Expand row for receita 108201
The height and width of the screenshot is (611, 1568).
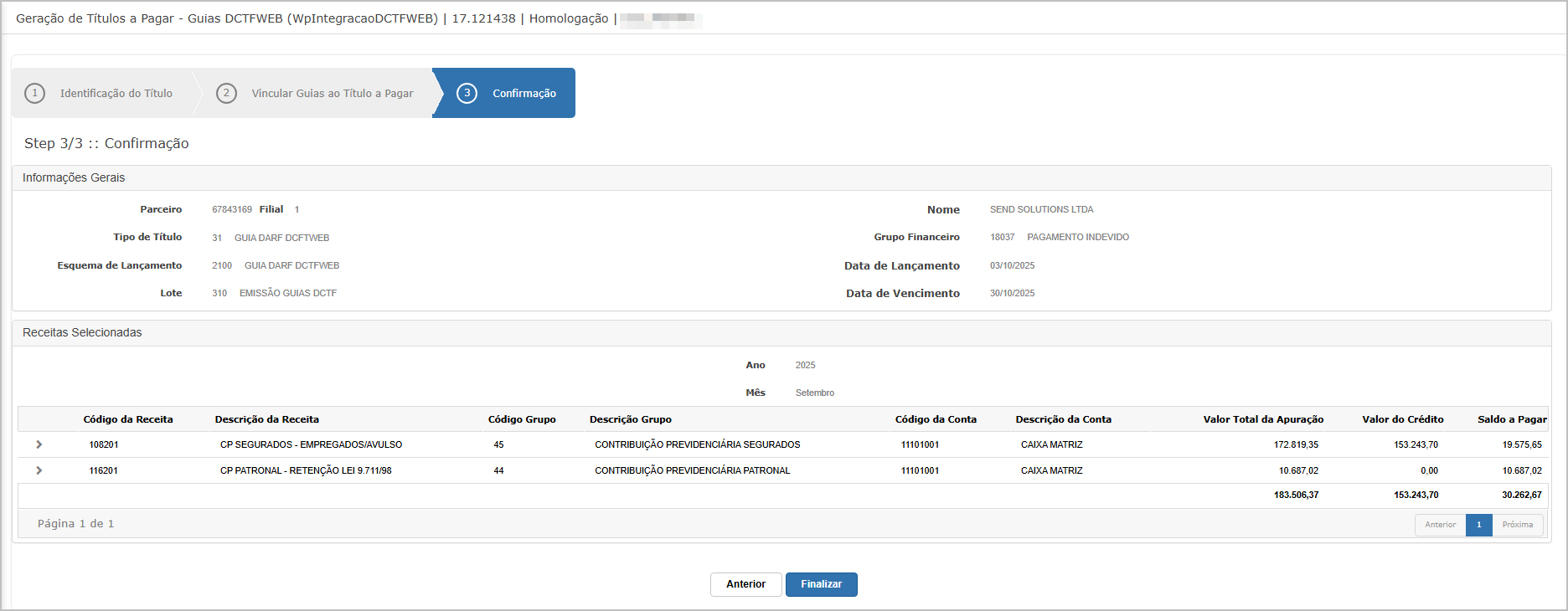pos(39,444)
